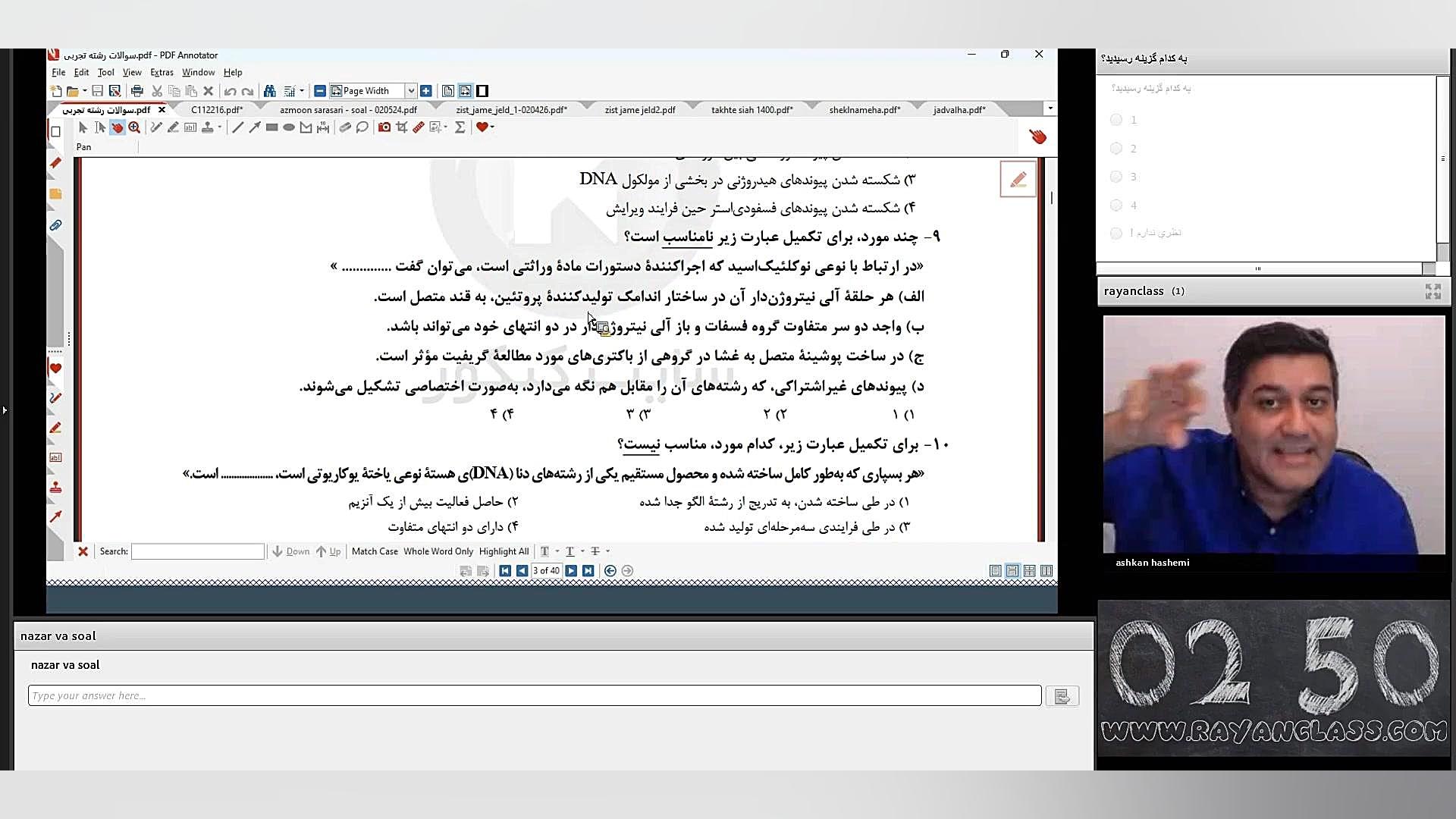This screenshot has width=1456, height=819.
Task: Click the Snapshot camera tool
Action: pos(384,127)
